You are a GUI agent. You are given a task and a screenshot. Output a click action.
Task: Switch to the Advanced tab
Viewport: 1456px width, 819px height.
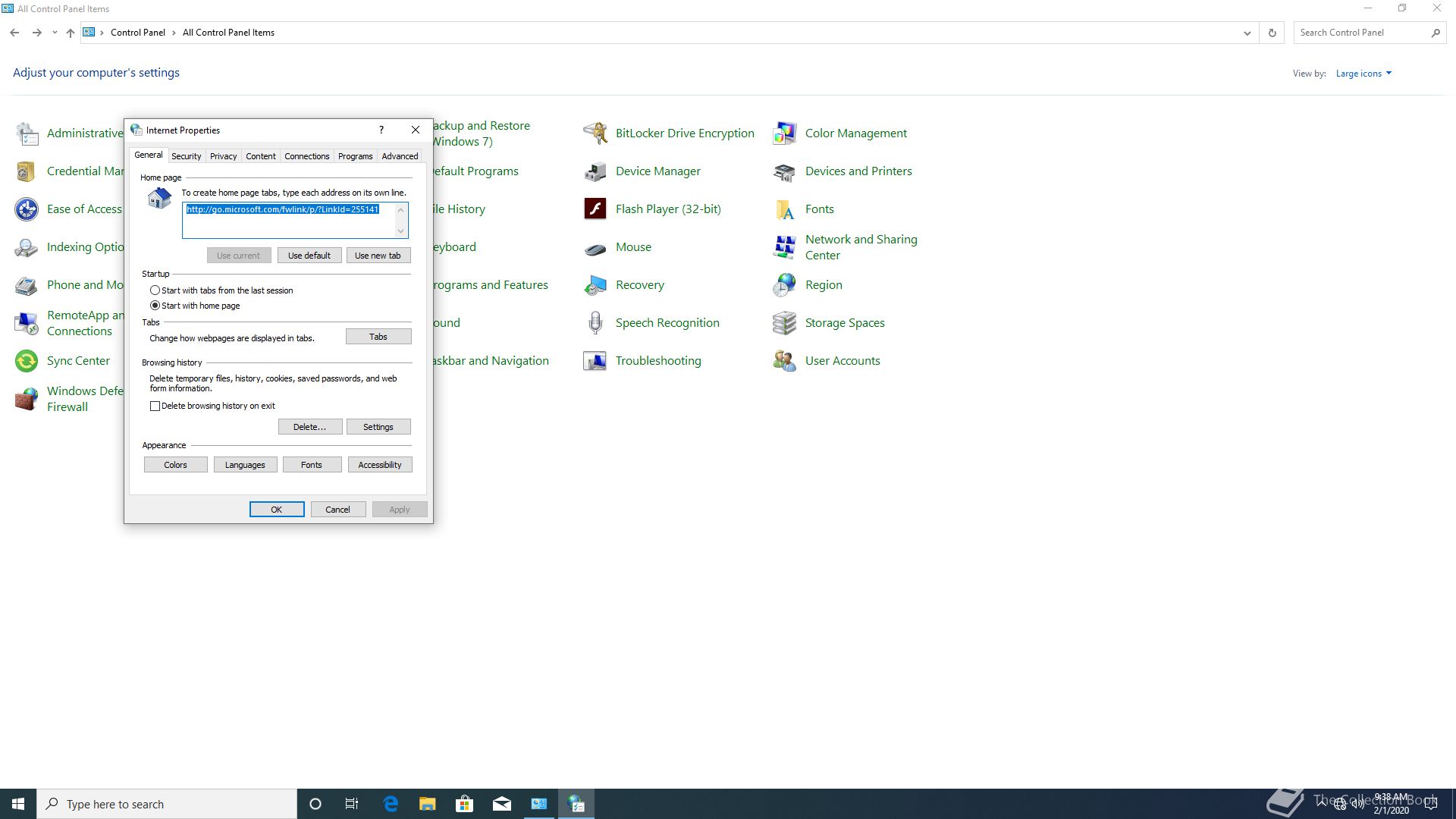click(400, 156)
